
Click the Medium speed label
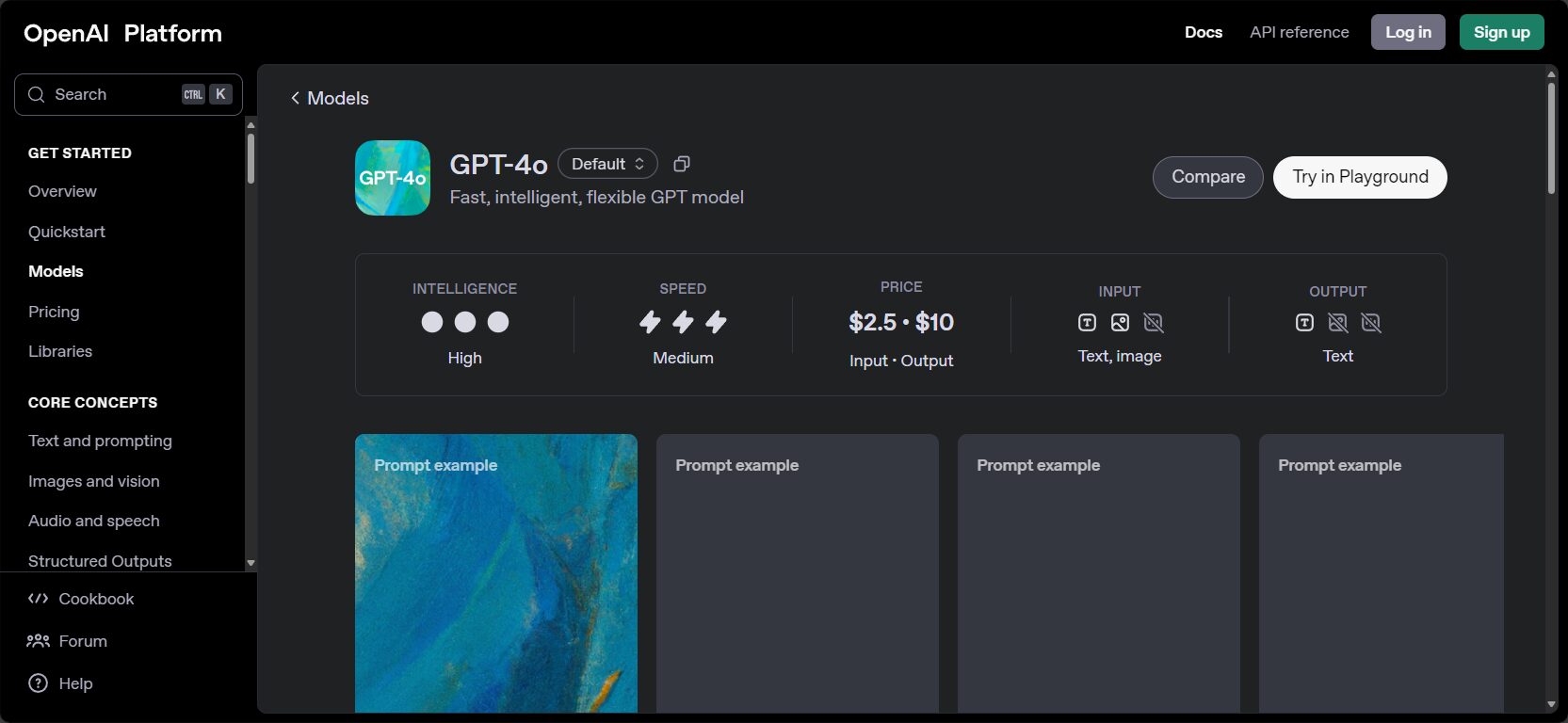click(683, 358)
